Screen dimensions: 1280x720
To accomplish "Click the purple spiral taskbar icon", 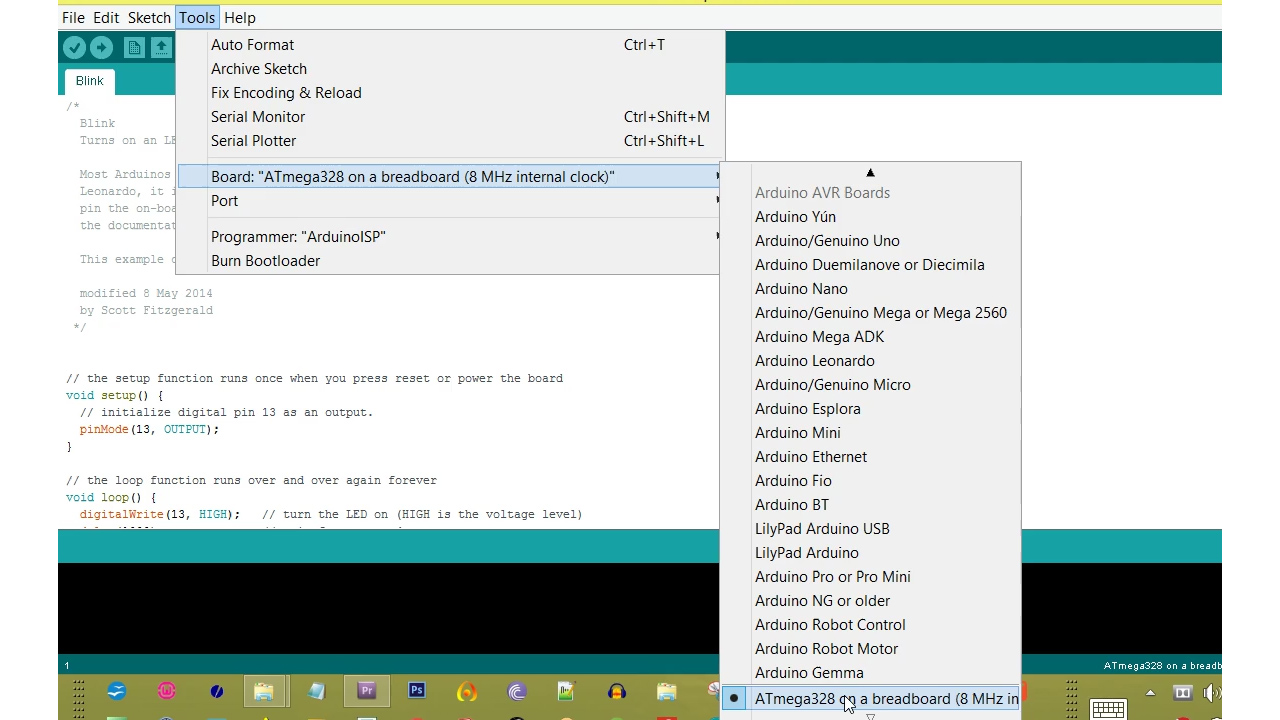I will coord(516,691).
